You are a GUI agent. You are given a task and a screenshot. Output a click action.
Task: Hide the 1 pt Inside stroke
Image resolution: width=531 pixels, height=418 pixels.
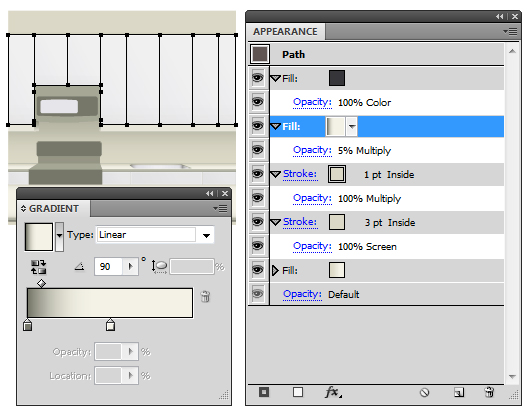pyautogui.click(x=258, y=174)
